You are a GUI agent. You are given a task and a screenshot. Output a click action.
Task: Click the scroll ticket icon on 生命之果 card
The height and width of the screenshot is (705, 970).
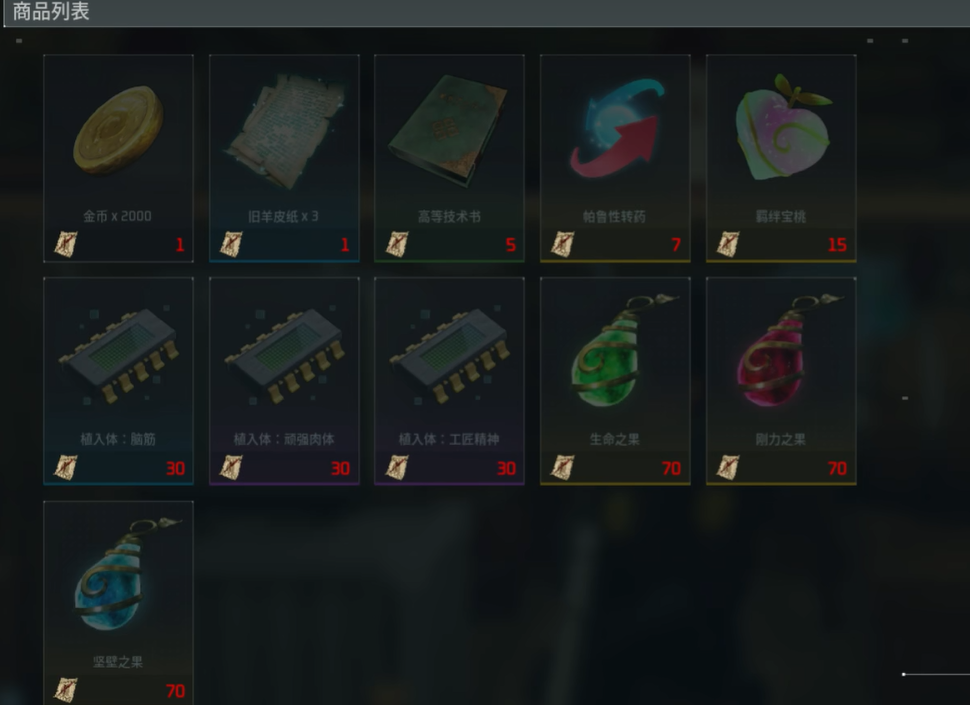562,467
